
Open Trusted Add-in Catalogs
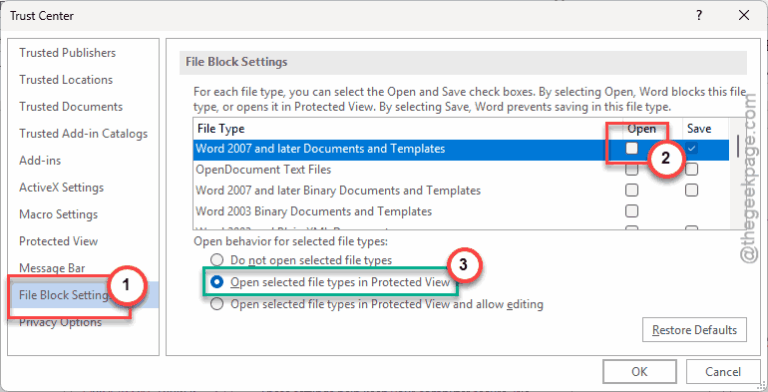tap(83, 134)
